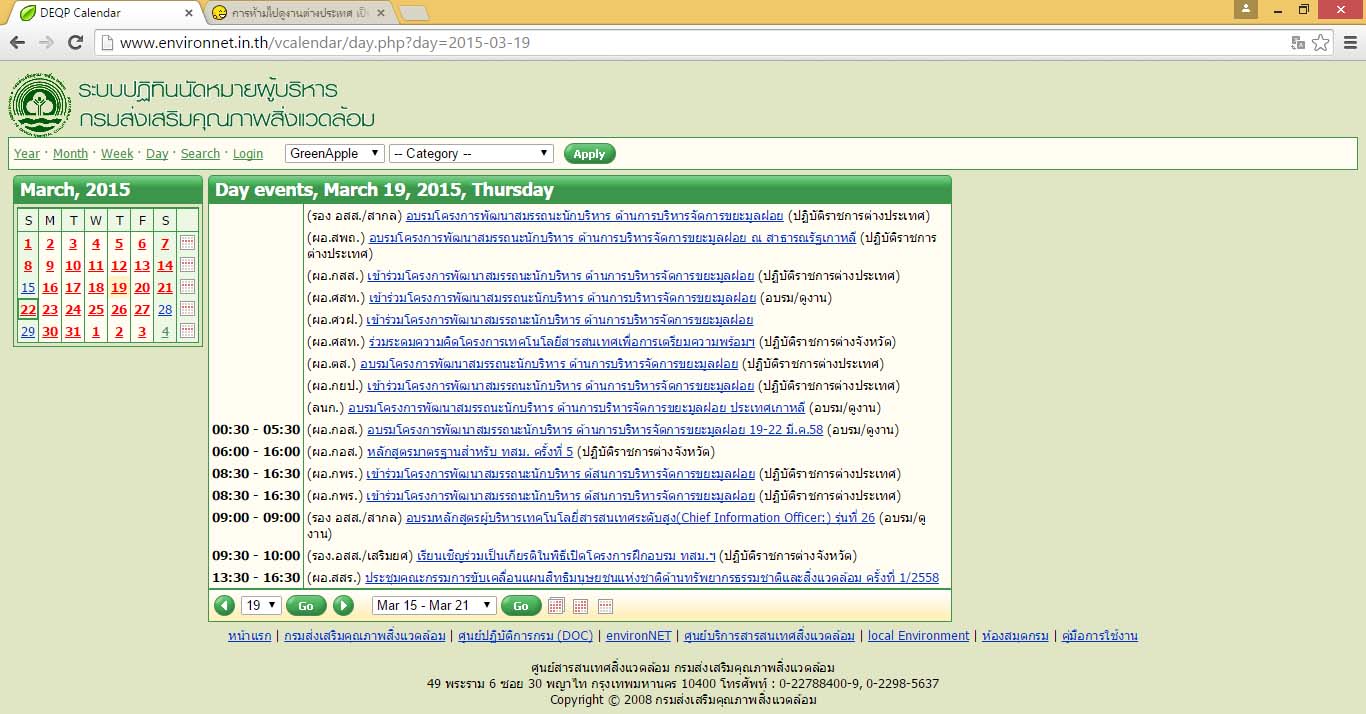Open week view icon for March 1 row

pyautogui.click(x=187, y=243)
